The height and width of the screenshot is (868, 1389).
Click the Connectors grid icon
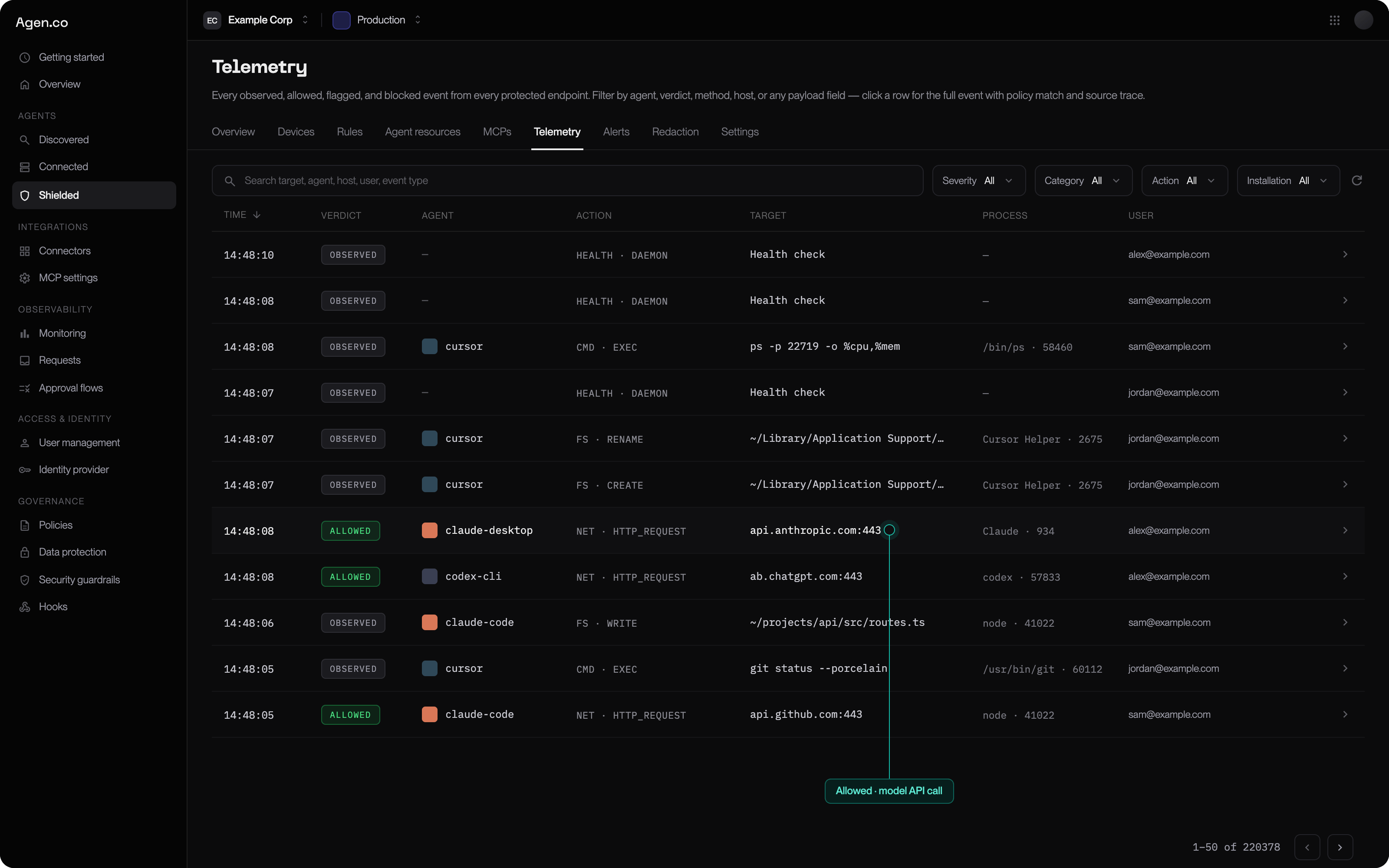click(25, 251)
